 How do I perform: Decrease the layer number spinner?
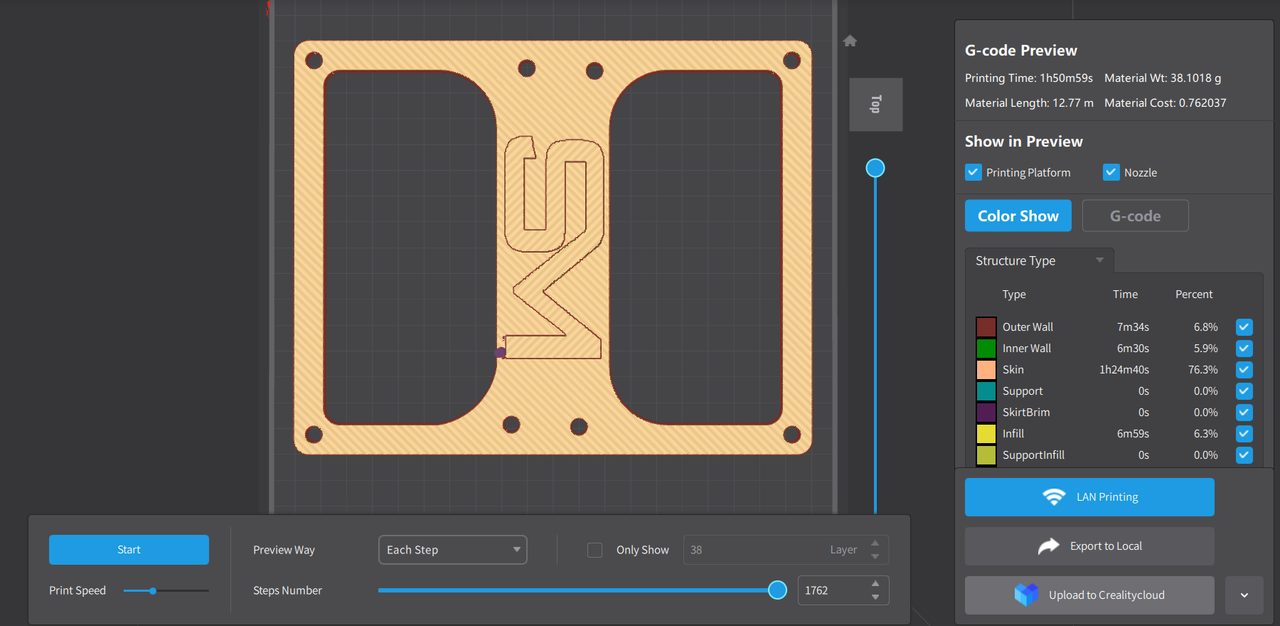pyautogui.click(x=875, y=556)
